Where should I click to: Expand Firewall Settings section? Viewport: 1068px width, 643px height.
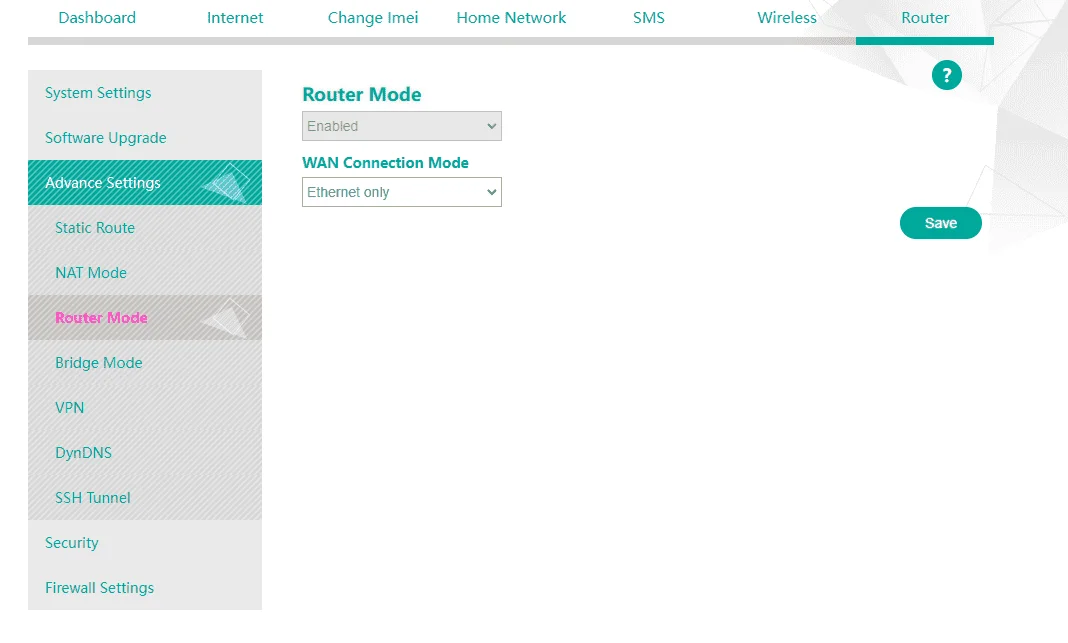point(144,587)
